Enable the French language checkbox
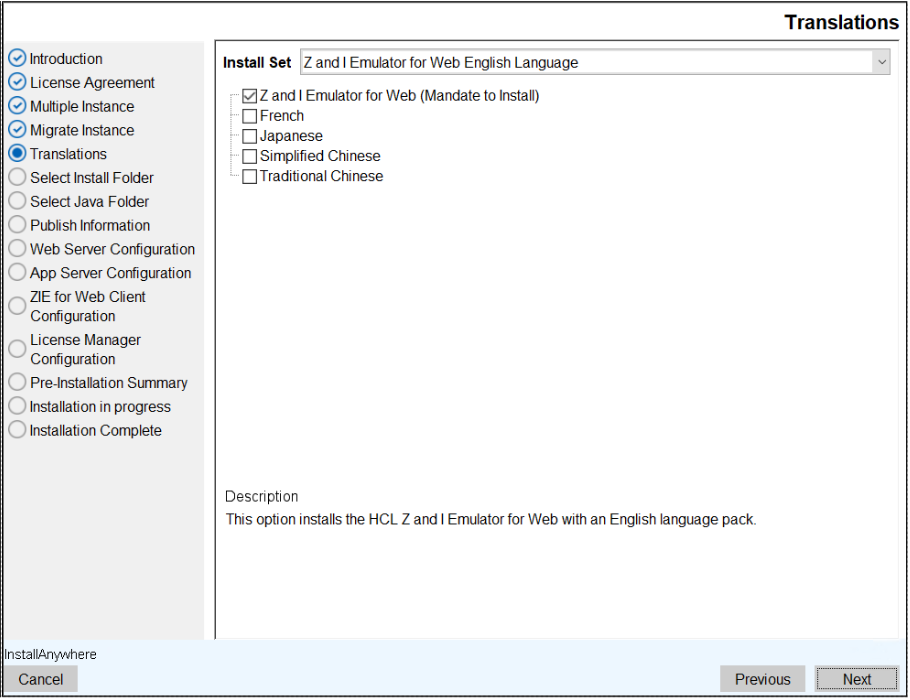Image resolution: width=910 pixels, height=700 pixels. [x=250, y=116]
